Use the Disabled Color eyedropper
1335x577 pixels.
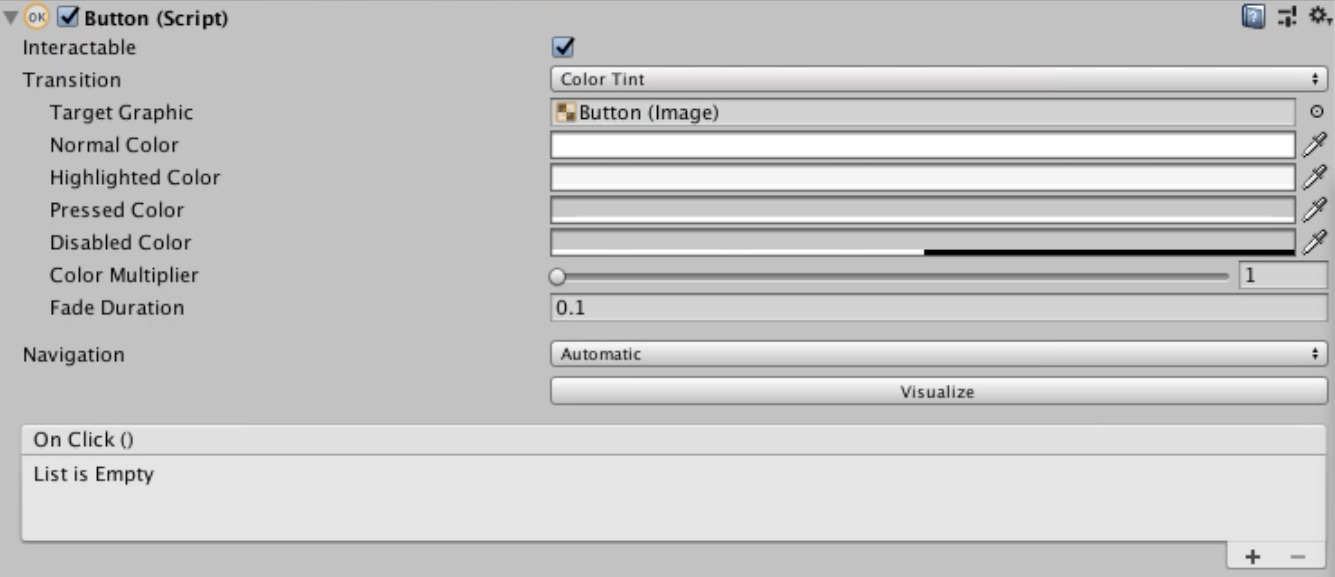tap(1315, 242)
